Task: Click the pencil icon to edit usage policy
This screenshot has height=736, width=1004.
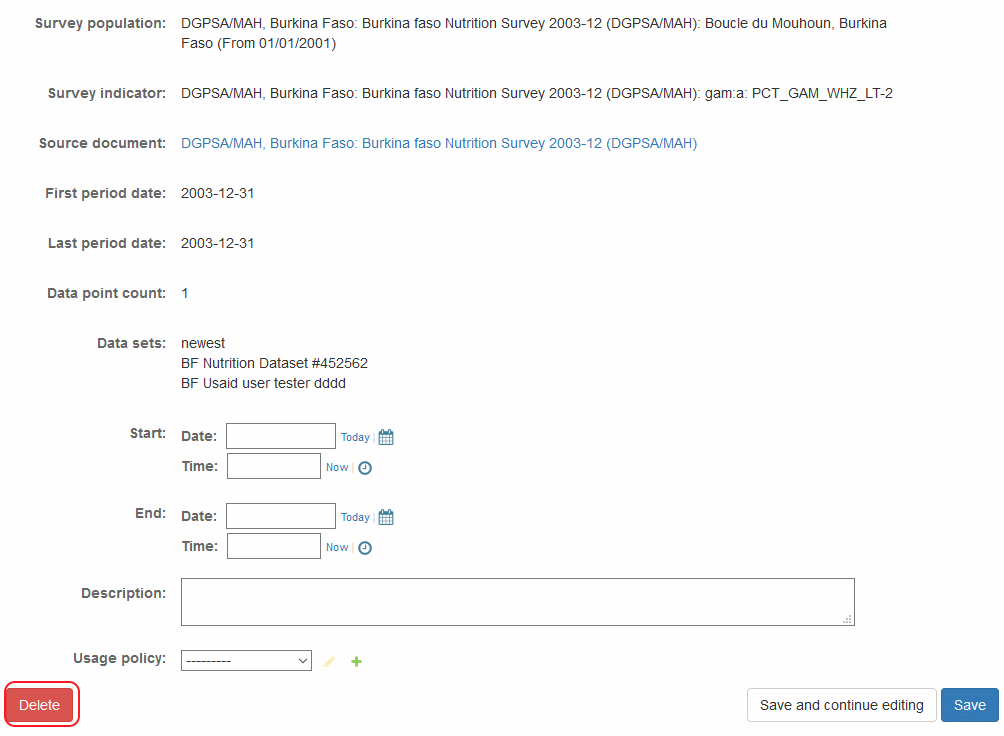Action: pyautogui.click(x=330, y=662)
